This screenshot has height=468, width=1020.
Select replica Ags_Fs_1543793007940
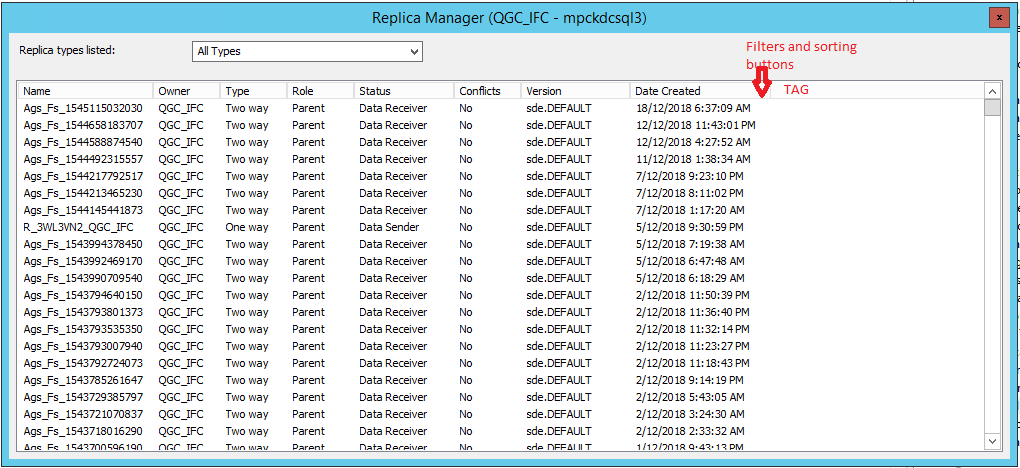coord(83,346)
